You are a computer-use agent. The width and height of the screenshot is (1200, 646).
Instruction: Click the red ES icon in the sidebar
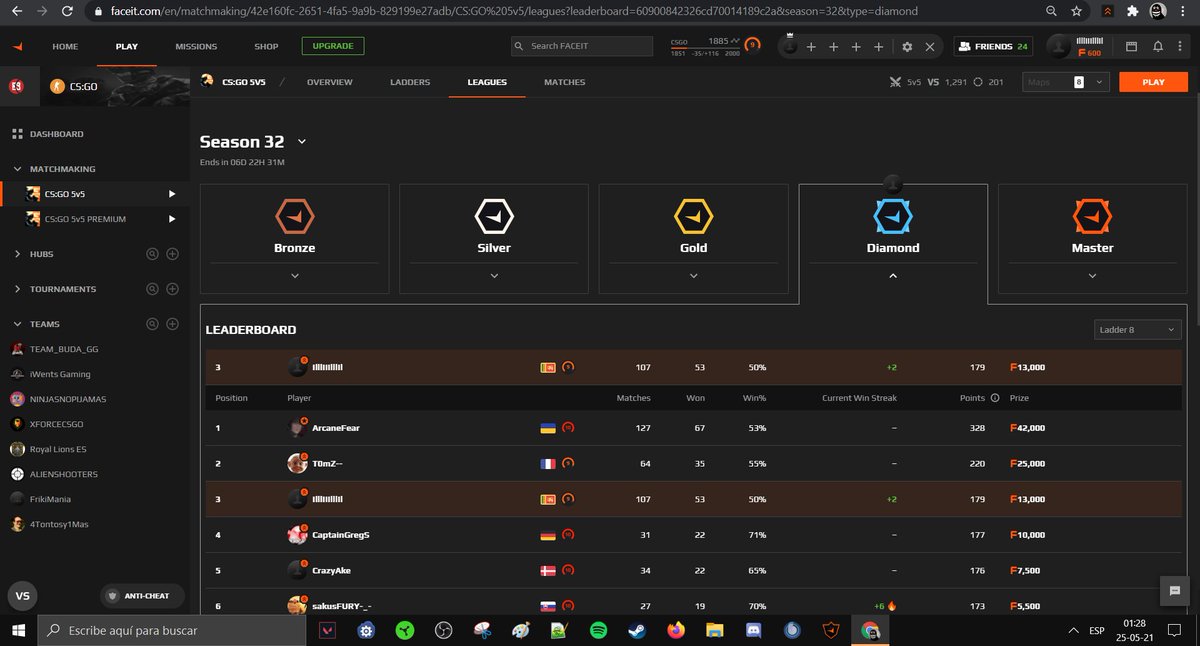pos(17,87)
